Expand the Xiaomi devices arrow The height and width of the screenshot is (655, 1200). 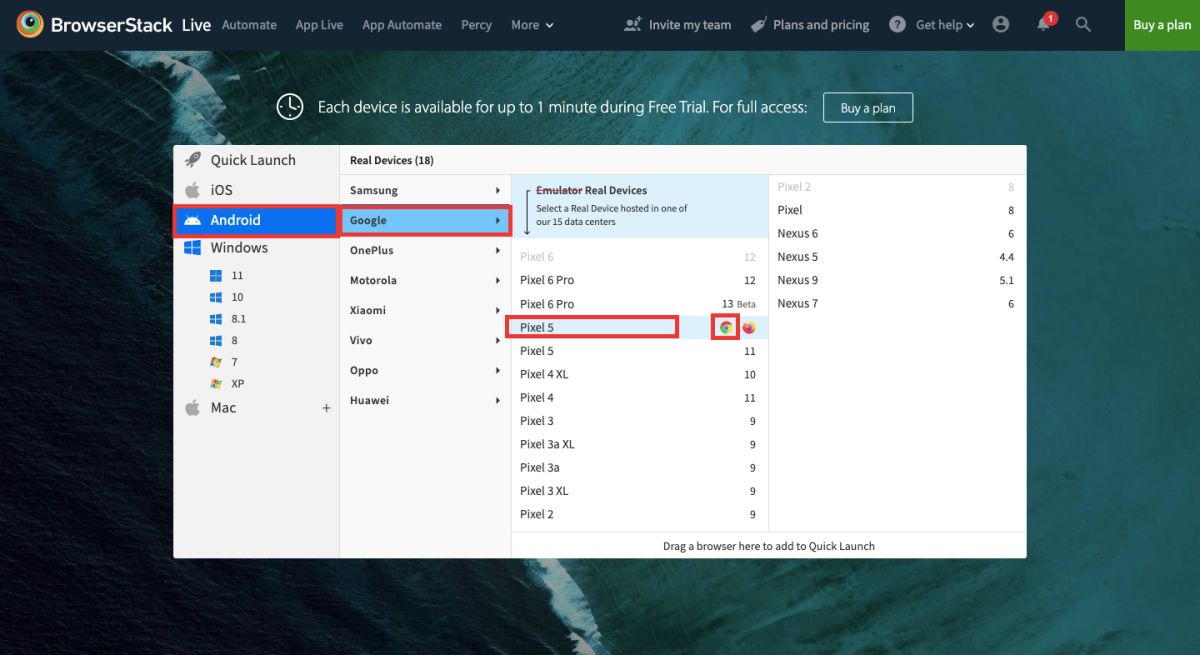point(498,310)
